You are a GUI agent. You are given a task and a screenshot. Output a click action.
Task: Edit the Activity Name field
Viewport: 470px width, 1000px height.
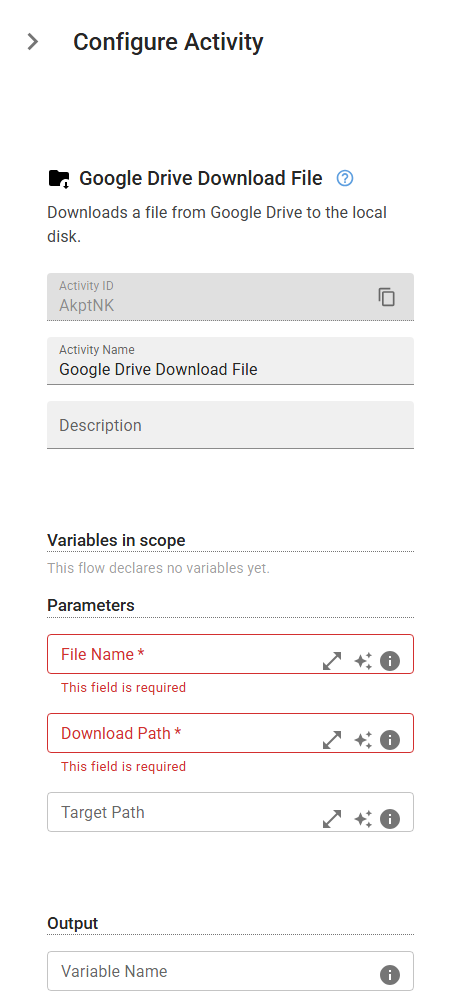click(x=230, y=361)
